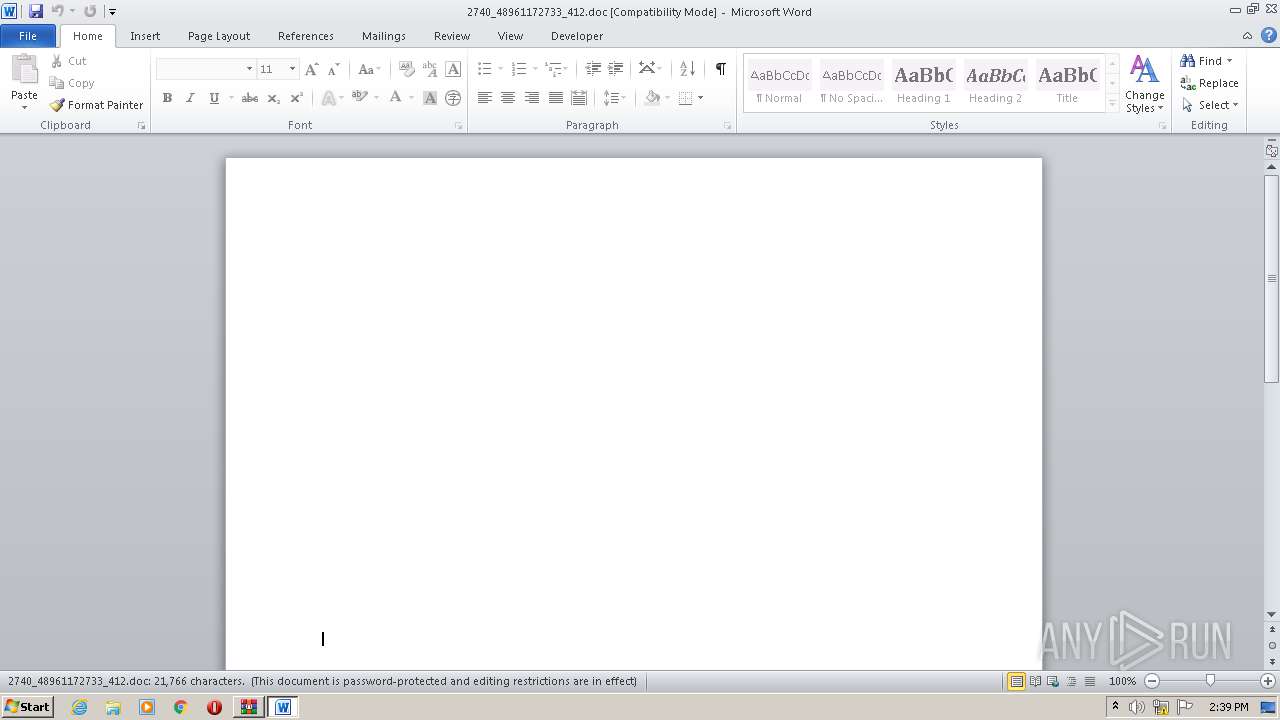This screenshot has height=720, width=1280.
Task: Switch to the Mailings tab
Action: coord(384,36)
